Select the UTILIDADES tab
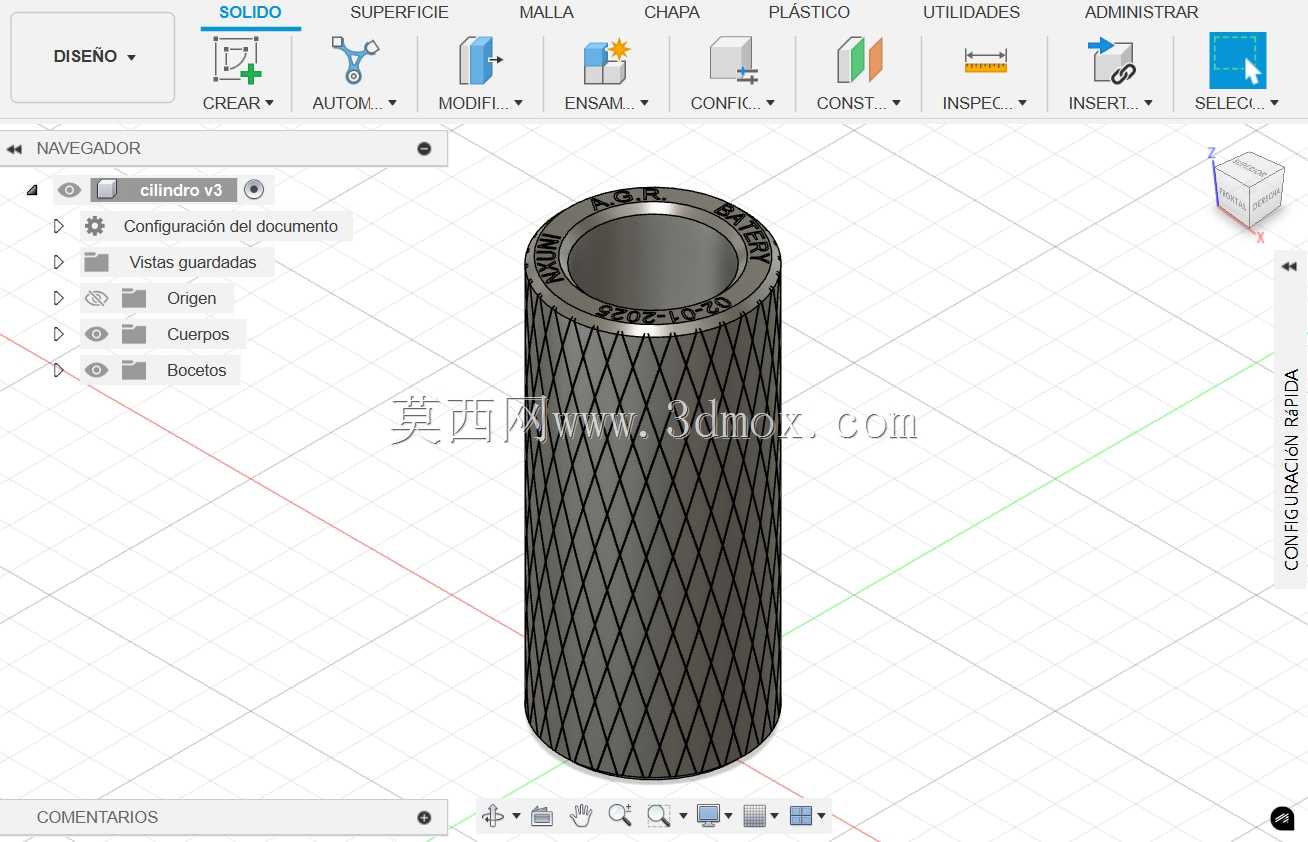1308x842 pixels. pyautogui.click(x=971, y=13)
